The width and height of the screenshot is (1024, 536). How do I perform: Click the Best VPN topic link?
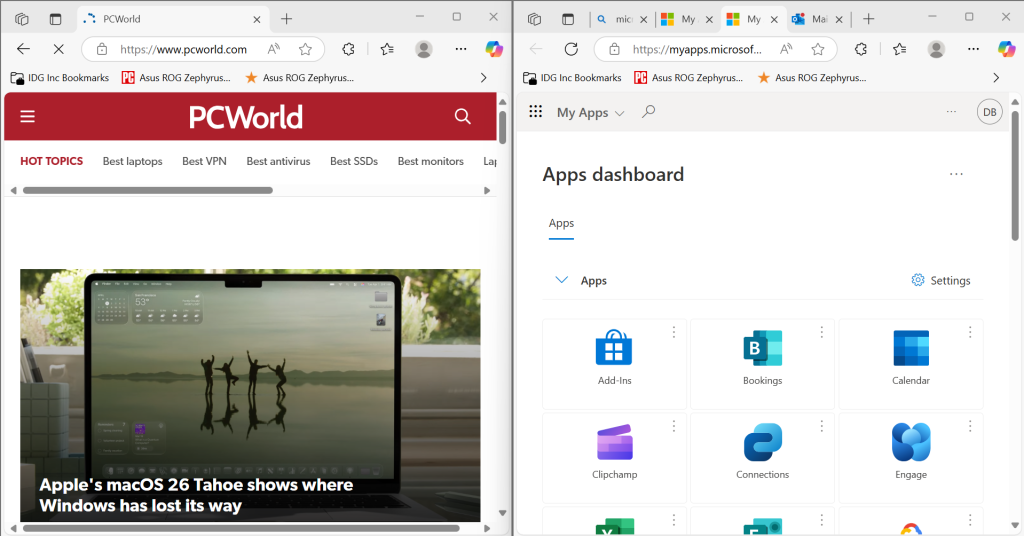click(204, 161)
